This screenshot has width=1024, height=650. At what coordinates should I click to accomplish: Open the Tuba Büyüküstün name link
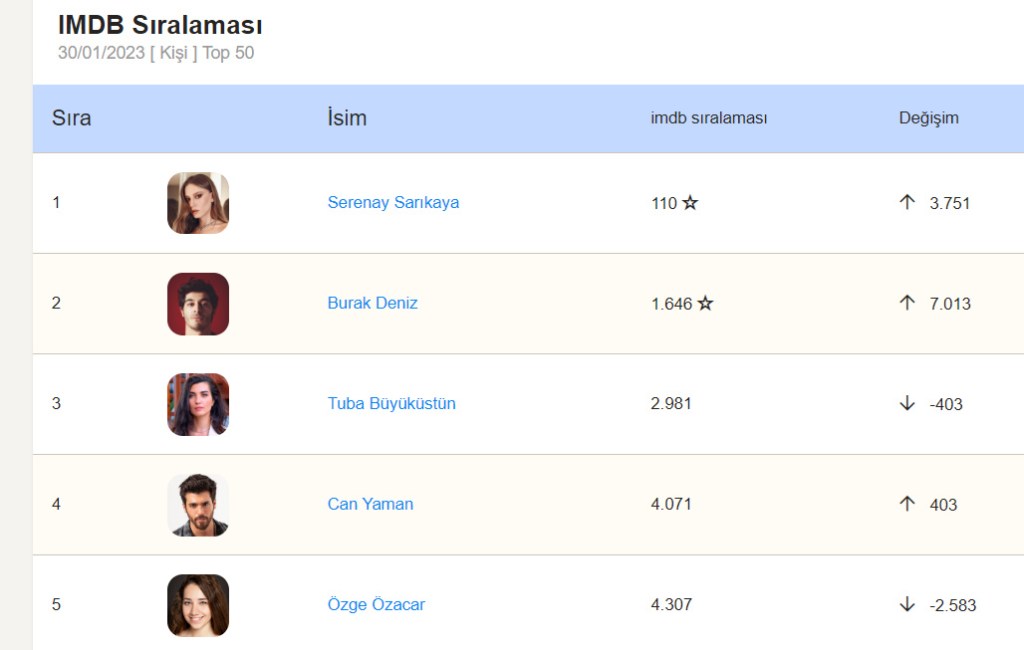391,404
